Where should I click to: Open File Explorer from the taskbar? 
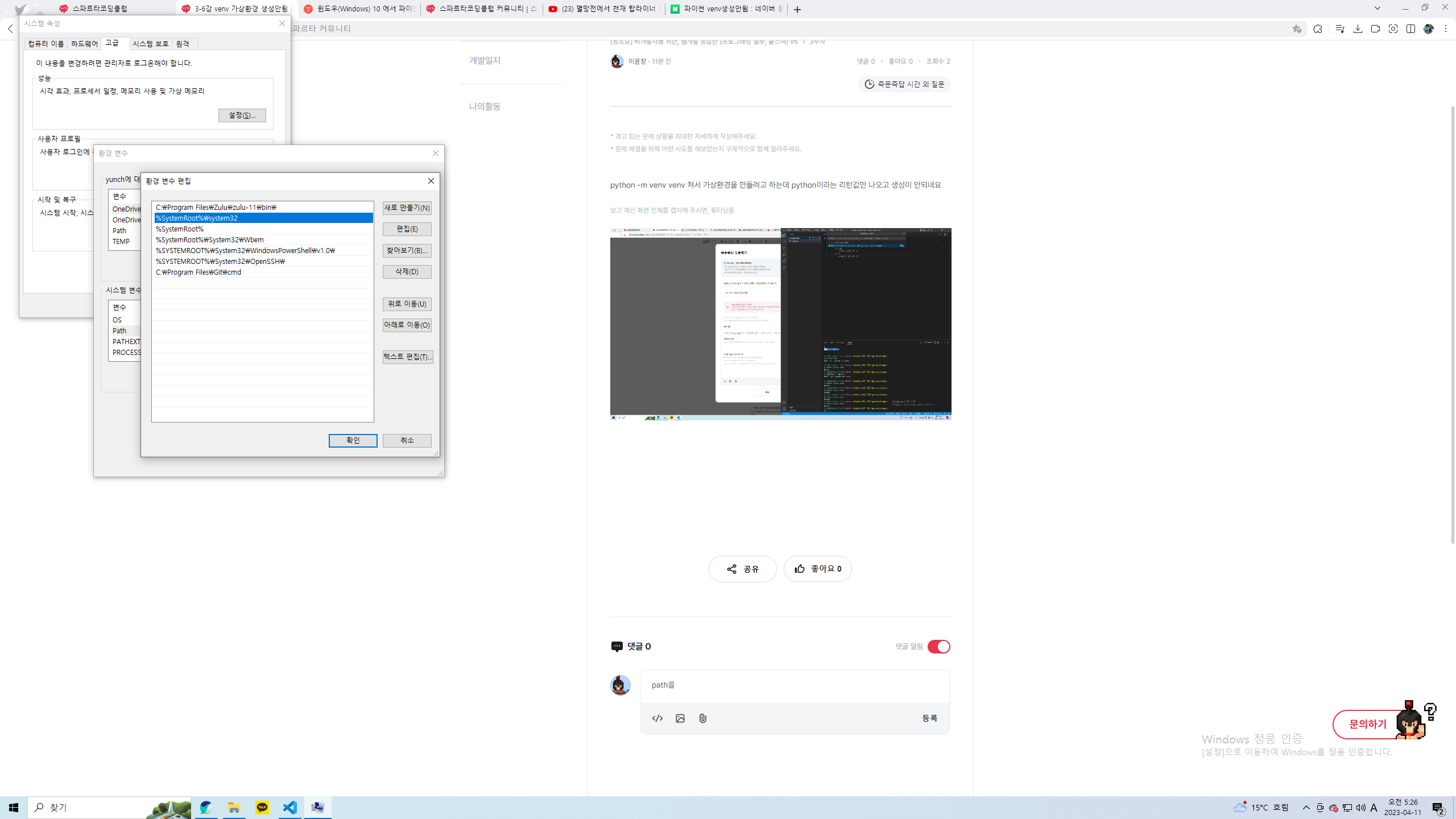(x=234, y=808)
